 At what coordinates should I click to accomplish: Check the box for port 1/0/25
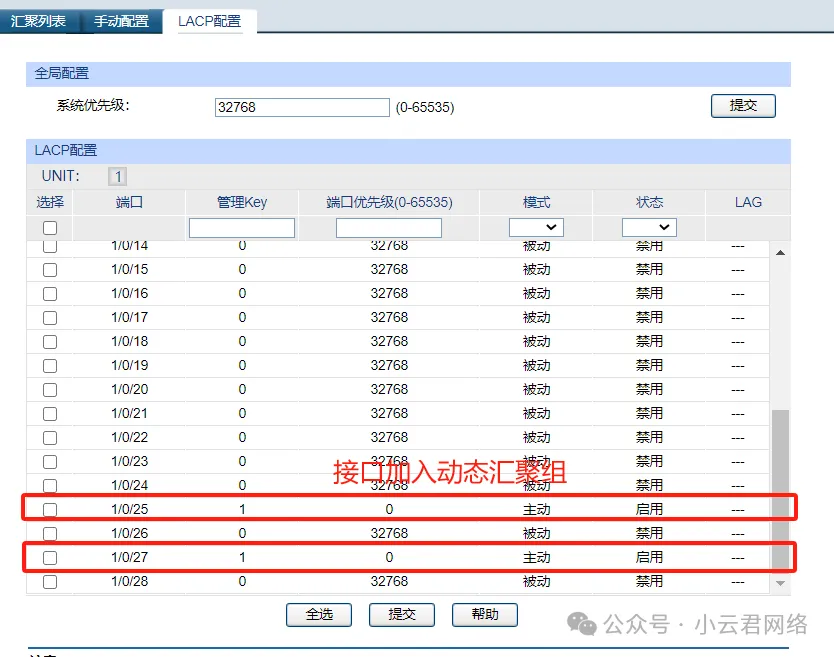tap(50, 509)
